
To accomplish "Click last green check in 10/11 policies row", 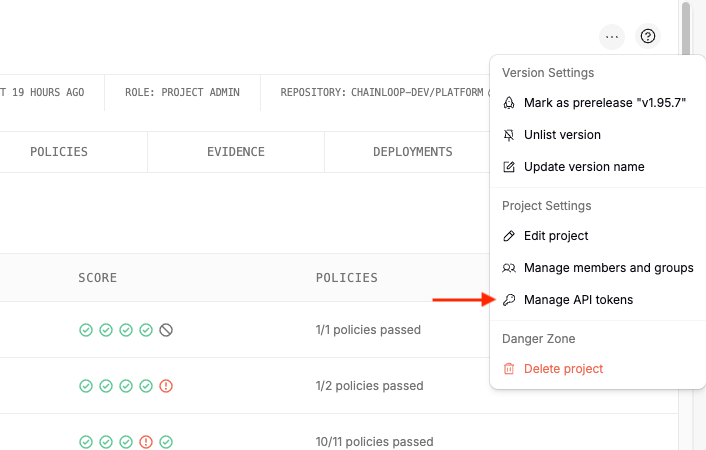I will (166, 442).
